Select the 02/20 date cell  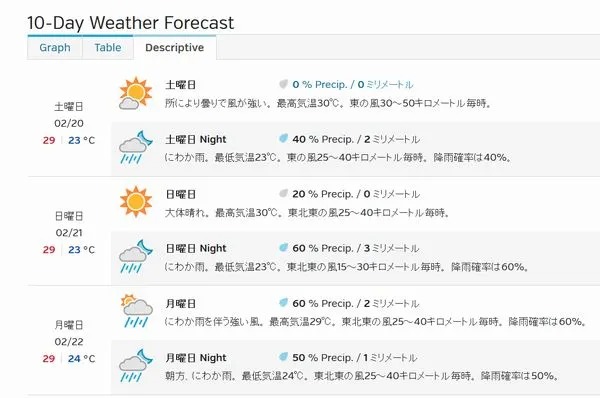tap(69, 123)
